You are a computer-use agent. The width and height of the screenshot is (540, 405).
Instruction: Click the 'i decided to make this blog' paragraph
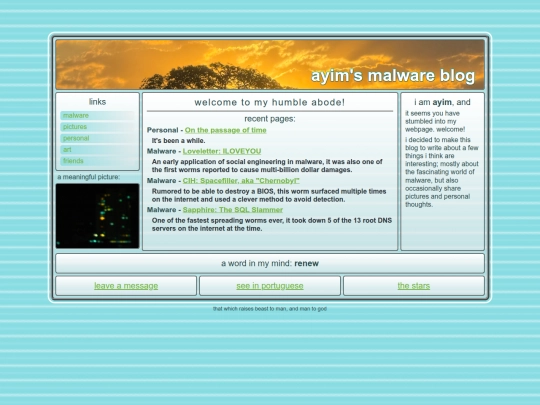click(x=442, y=172)
